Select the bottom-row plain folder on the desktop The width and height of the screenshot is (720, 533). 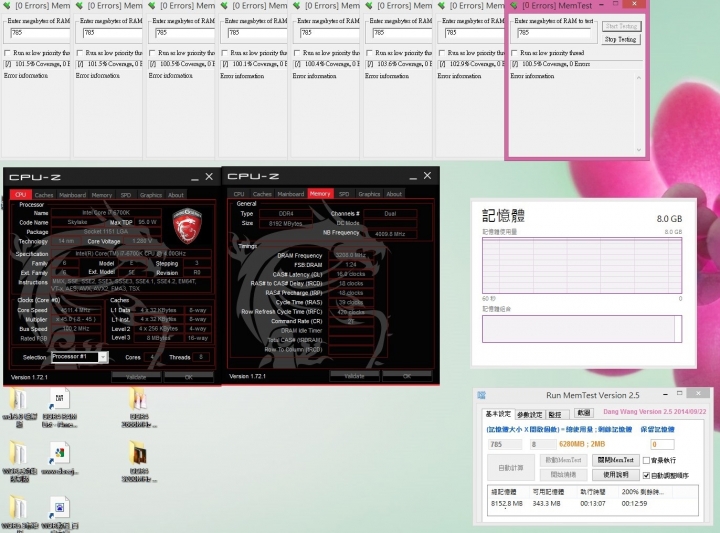[18, 507]
